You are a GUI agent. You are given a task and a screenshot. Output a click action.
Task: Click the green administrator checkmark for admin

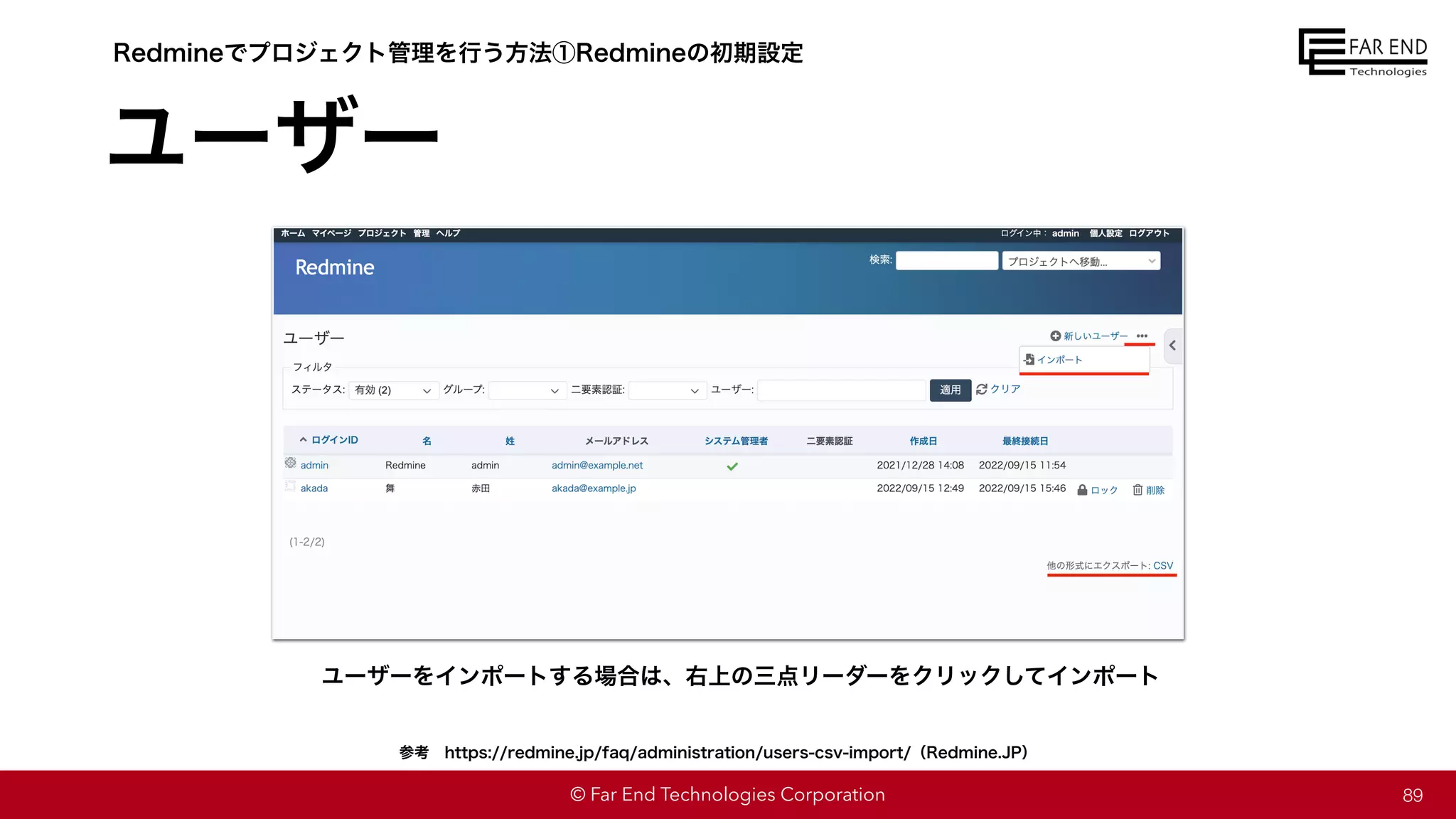(732, 466)
